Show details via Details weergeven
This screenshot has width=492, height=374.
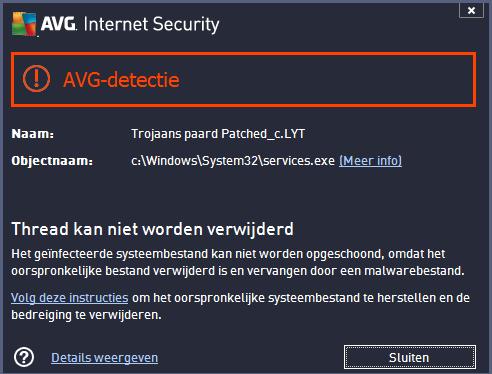104,358
